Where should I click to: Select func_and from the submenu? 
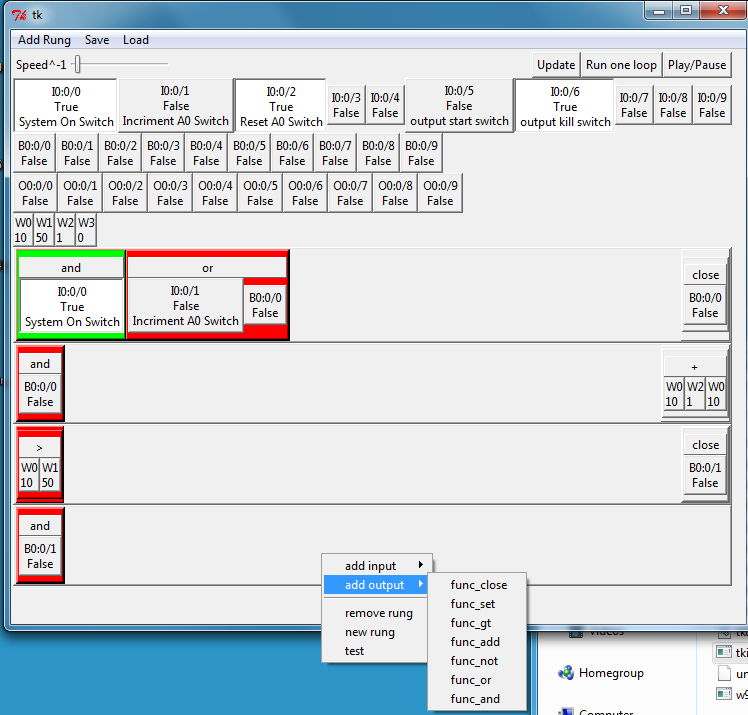point(478,699)
